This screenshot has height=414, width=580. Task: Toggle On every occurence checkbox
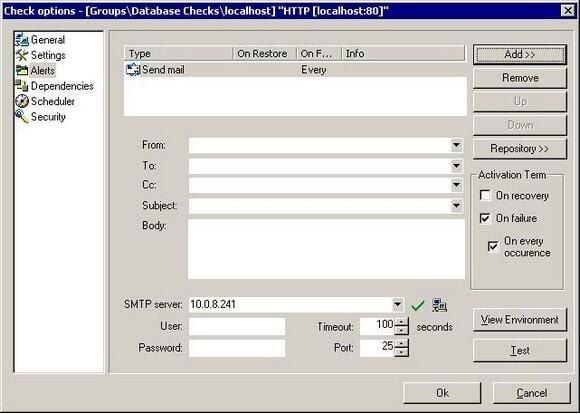pyautogui.click(x=493, y=246)
